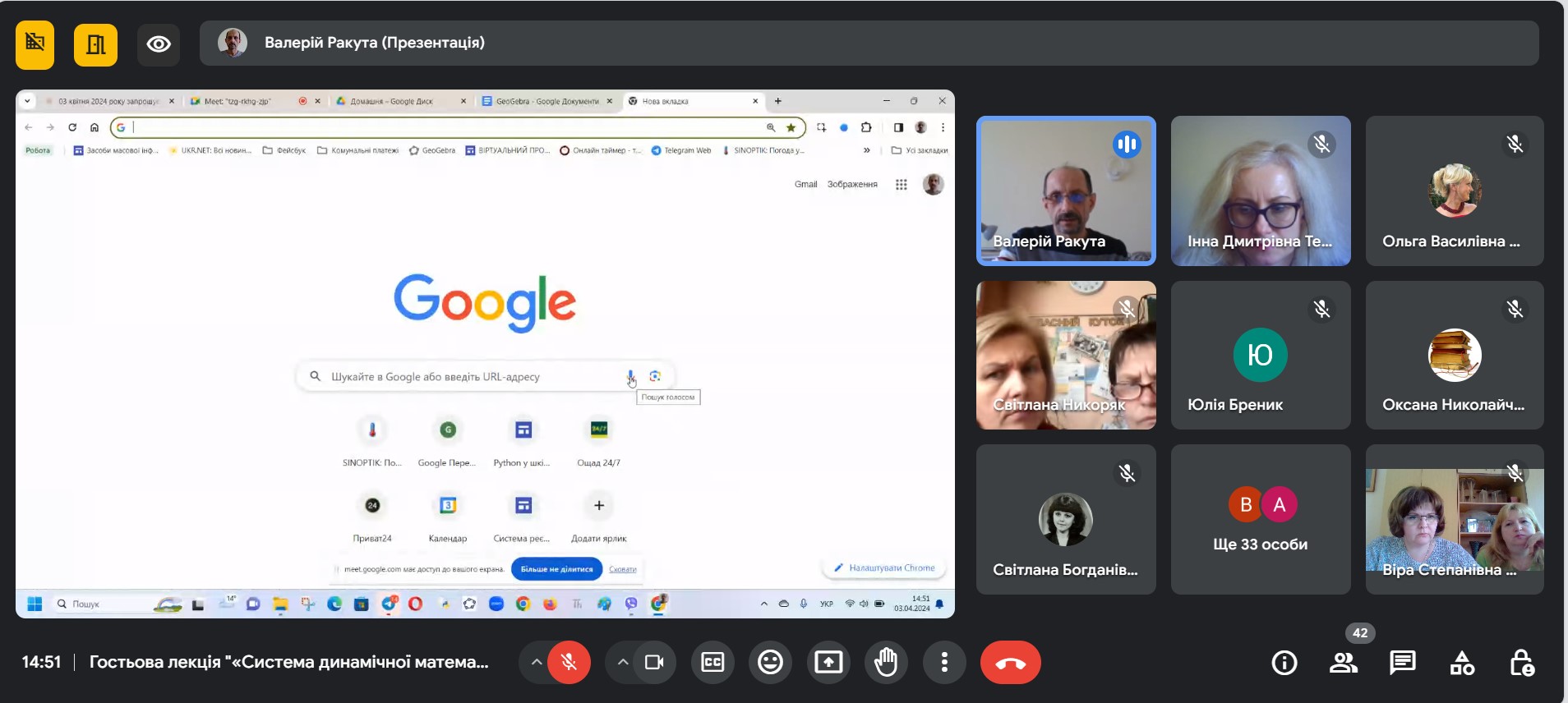Open the Telegram Web bookmark

[x=681, y=150]
